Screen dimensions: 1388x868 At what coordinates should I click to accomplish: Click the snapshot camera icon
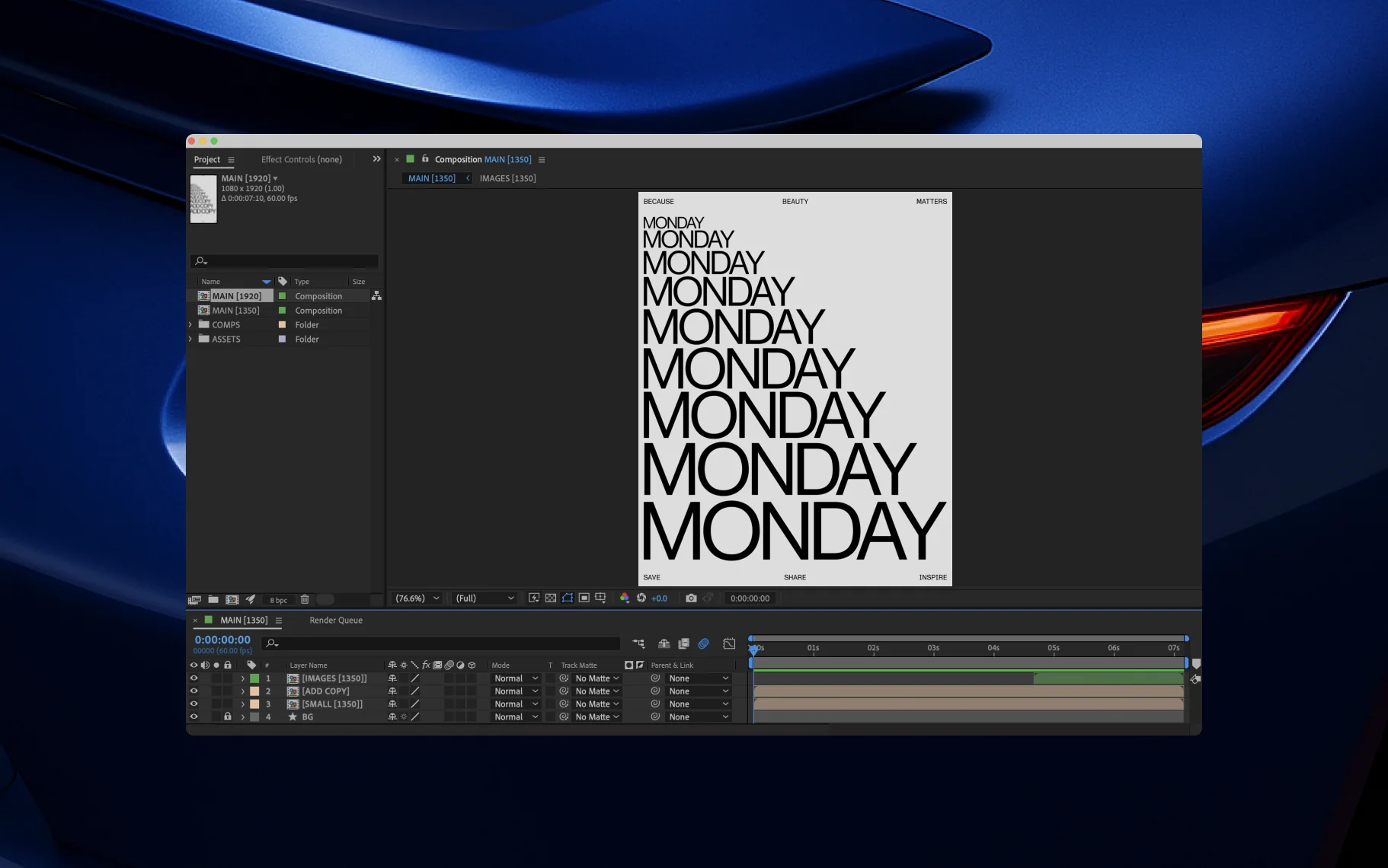[691, 598]
